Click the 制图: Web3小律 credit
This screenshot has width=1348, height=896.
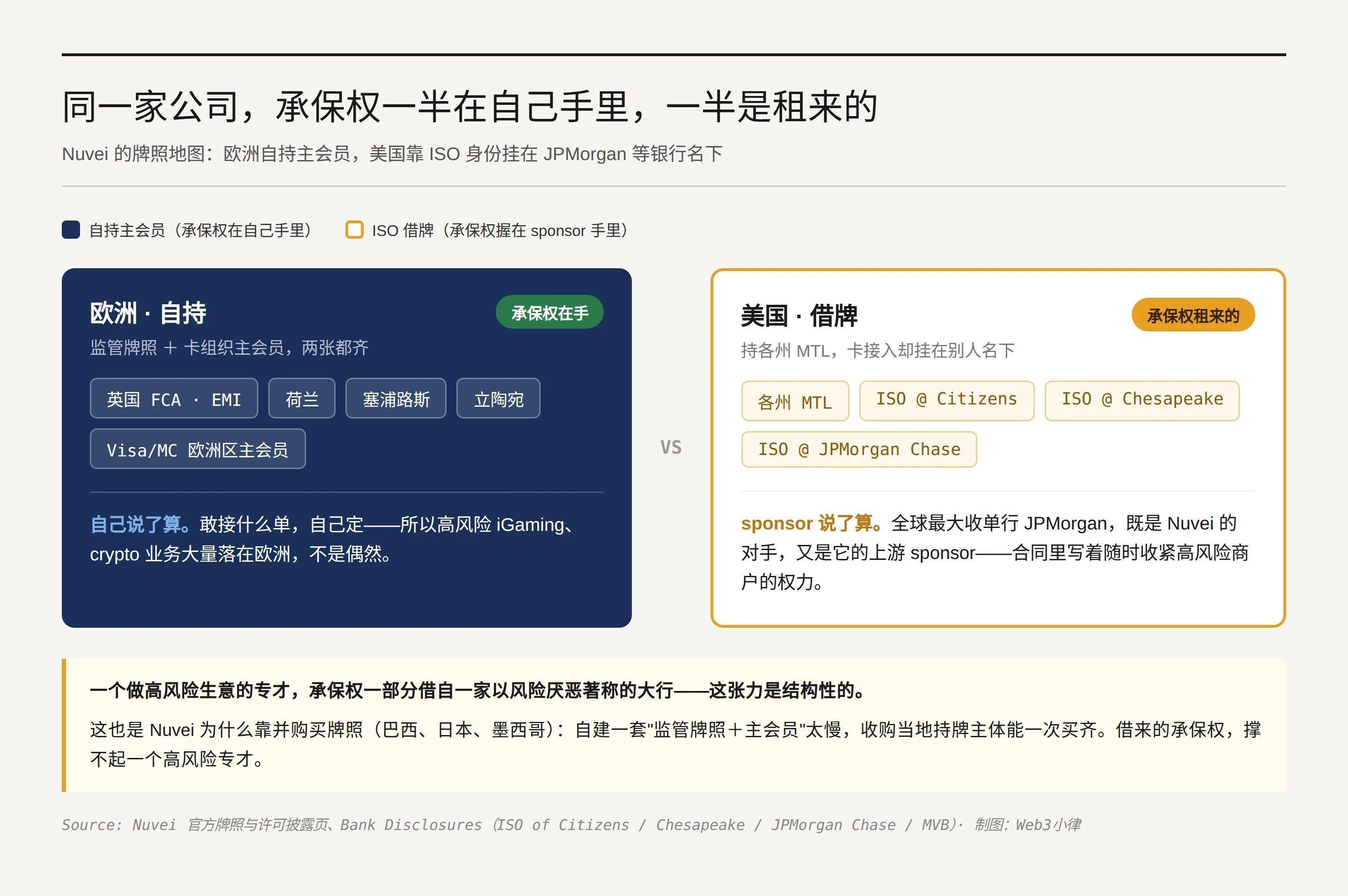click(1027, 824)
